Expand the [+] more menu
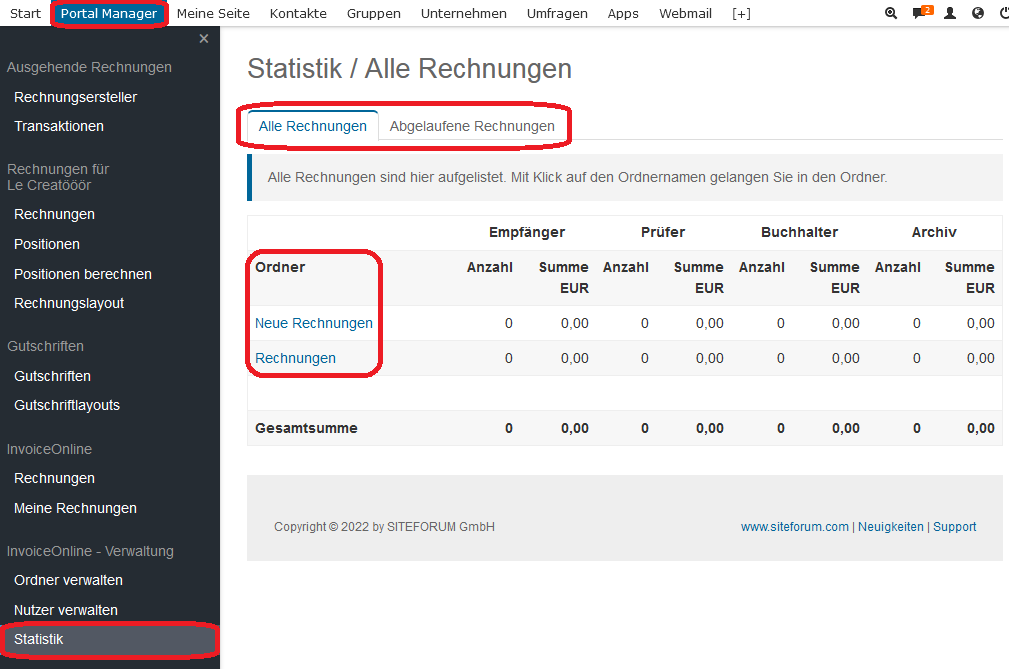Screen dimensions: 1009x669 coord(741,14)
